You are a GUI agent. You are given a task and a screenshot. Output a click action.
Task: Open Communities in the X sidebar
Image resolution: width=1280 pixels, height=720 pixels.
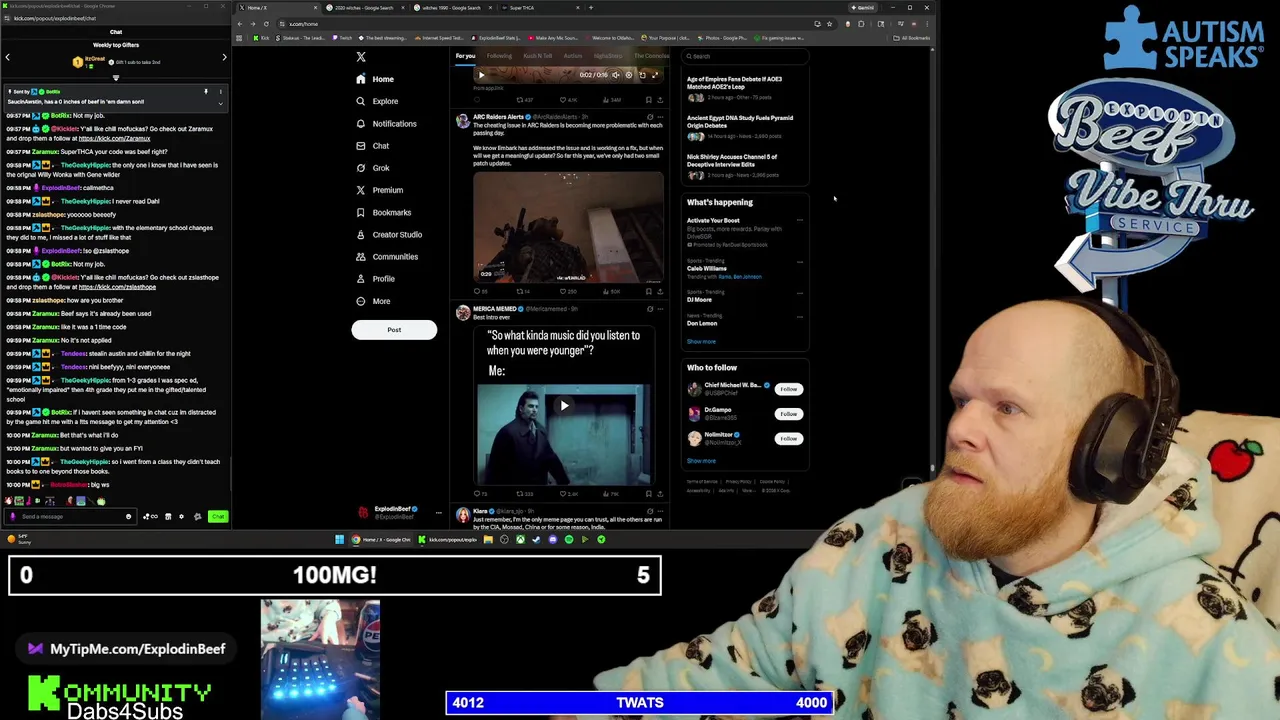(x=387, y=257)
